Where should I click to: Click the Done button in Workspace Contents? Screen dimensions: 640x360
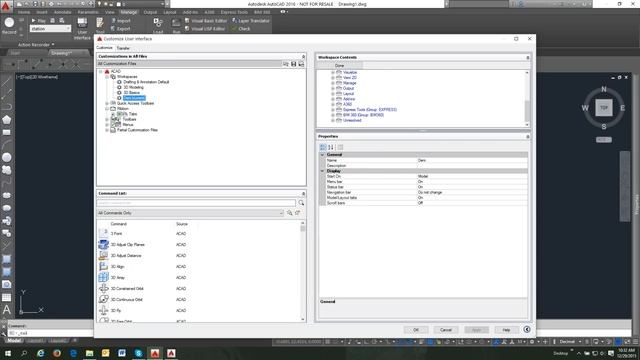tap(340, 66)
